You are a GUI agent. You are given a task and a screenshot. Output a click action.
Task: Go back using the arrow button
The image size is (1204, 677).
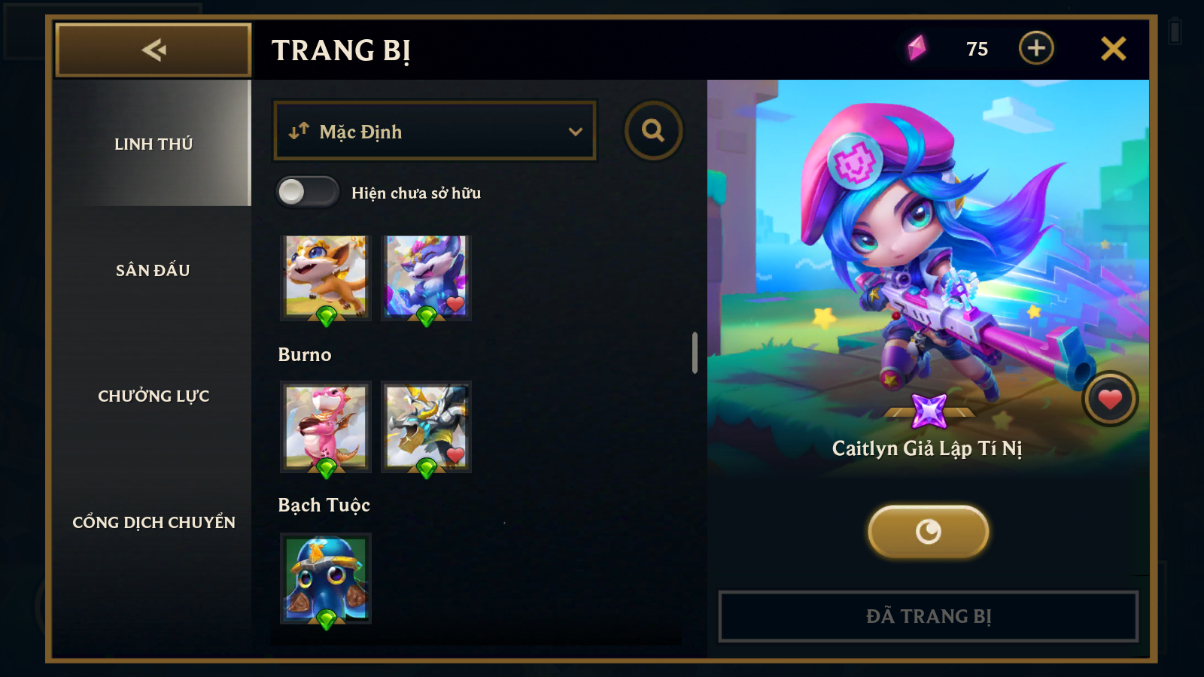pyautogui.click(x=153, y=50)
